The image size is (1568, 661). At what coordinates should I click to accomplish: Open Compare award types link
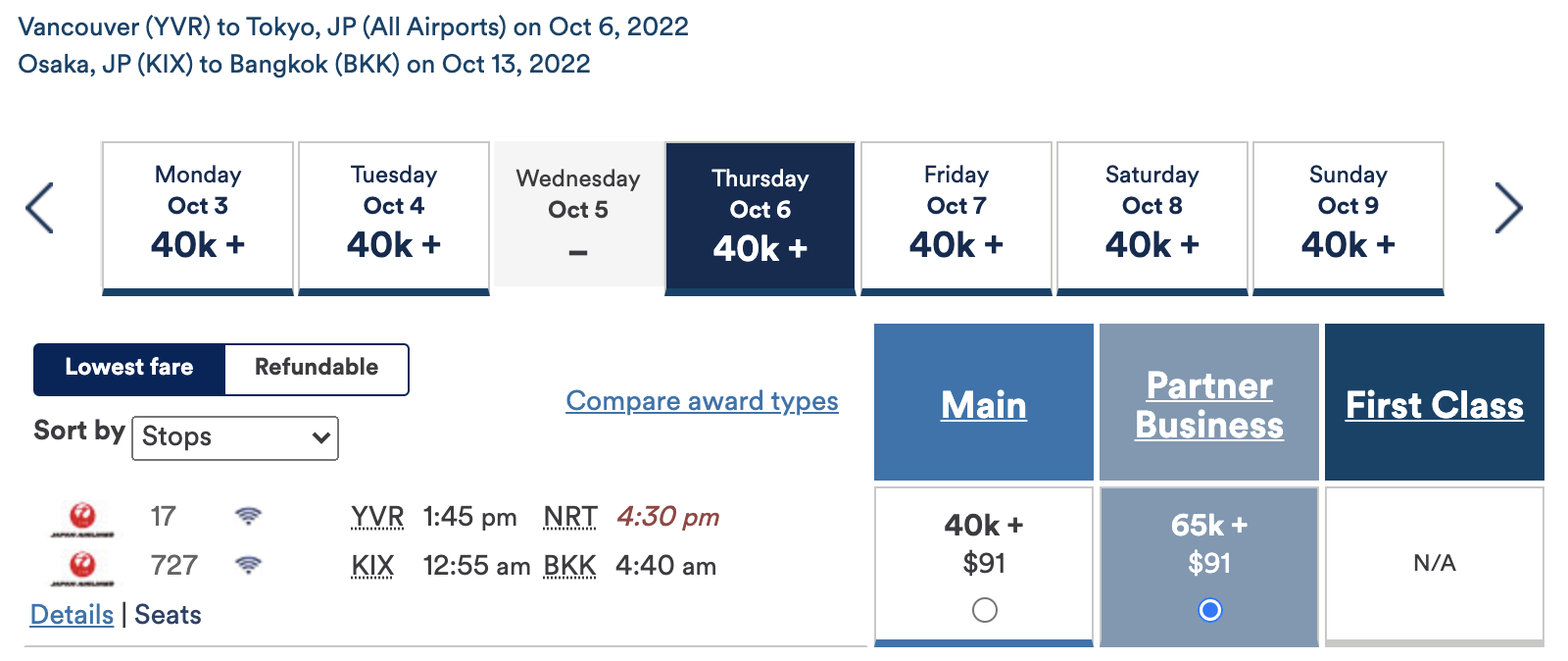[x=702, y=401]
